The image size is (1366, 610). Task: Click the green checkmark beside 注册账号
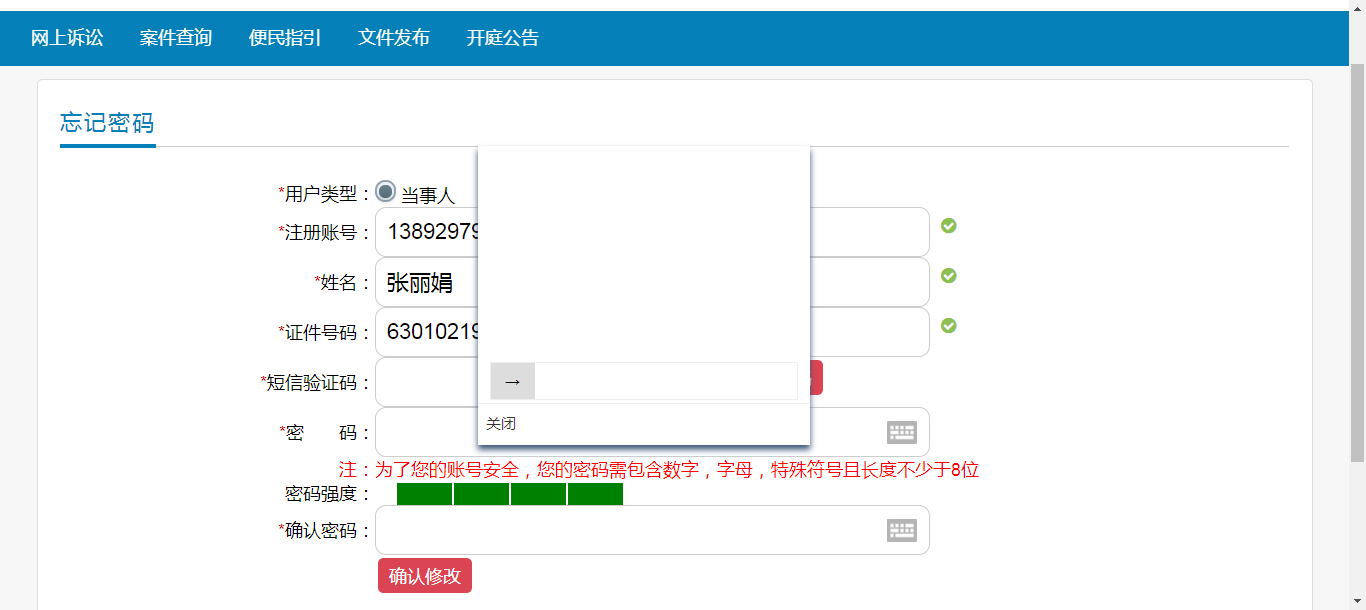click(x=949, y=226)
